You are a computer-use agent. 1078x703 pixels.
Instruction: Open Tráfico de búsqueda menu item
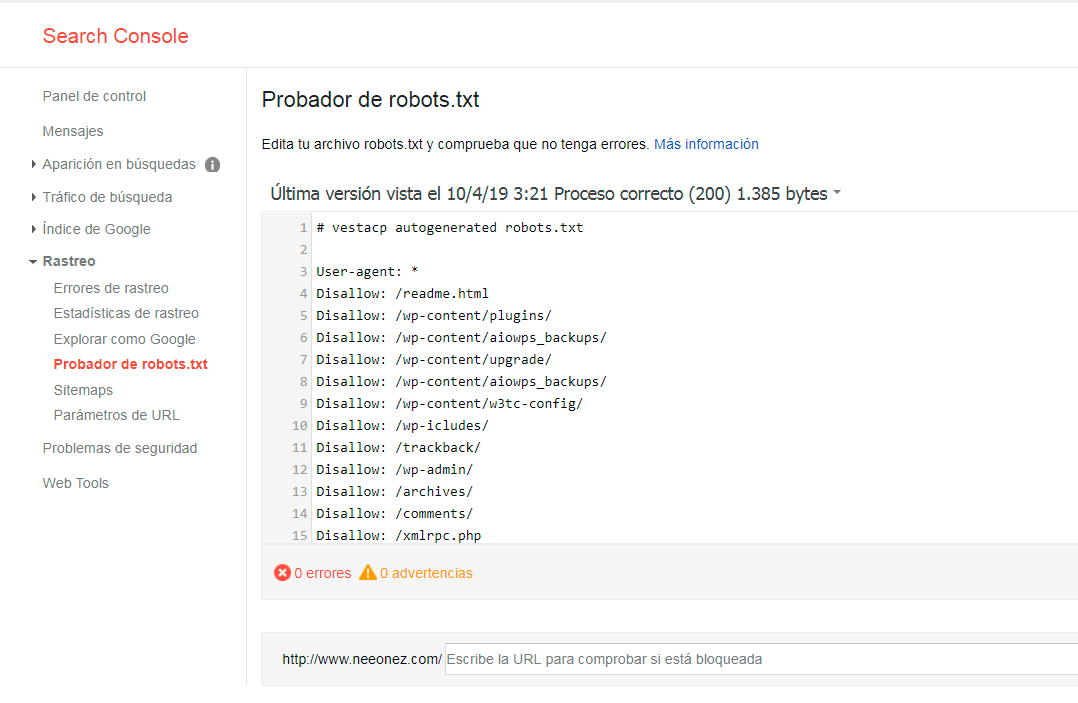107,197
